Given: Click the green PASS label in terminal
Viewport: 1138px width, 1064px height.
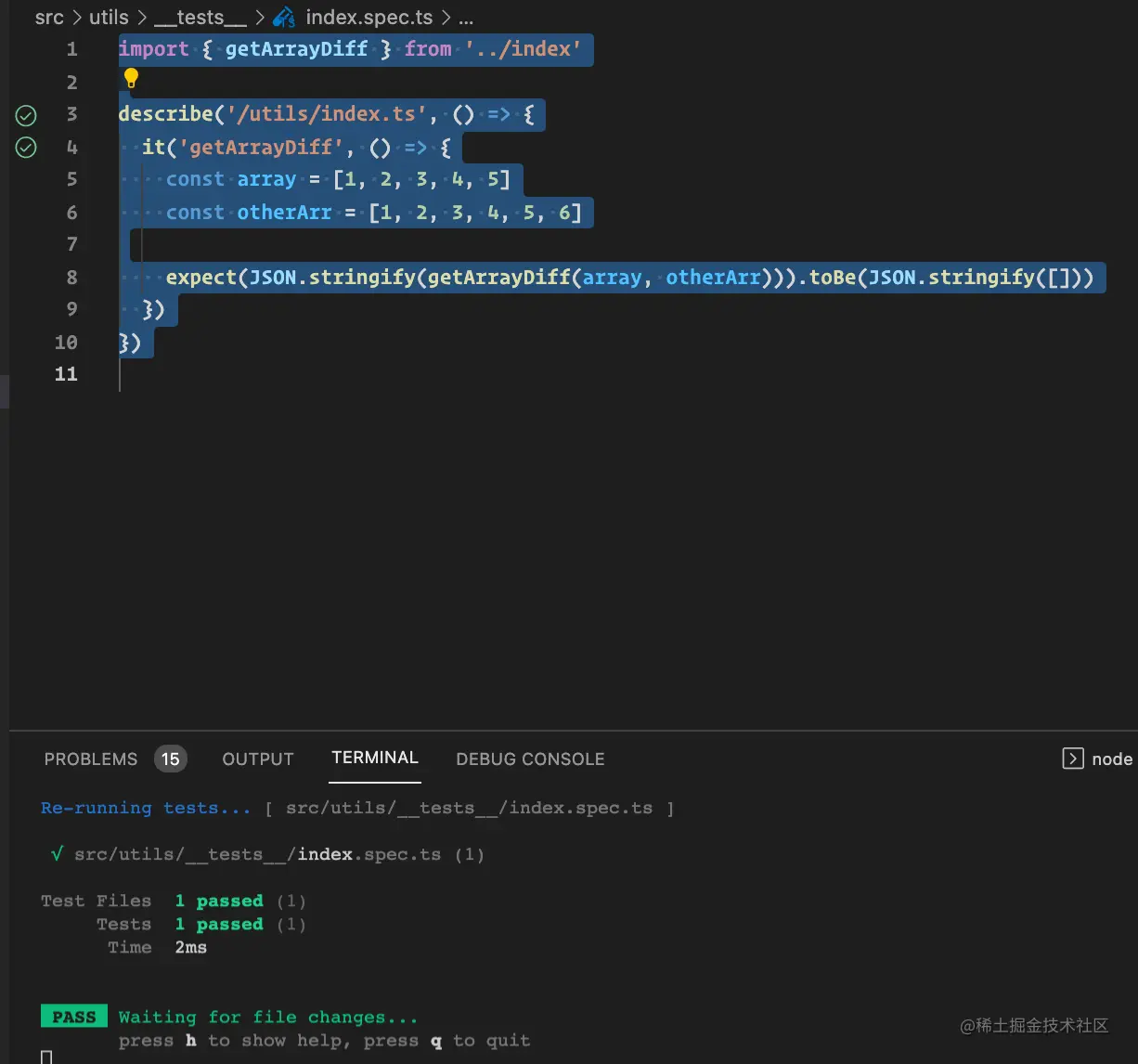Looking at the screenshot, I should pos(74,1017).
